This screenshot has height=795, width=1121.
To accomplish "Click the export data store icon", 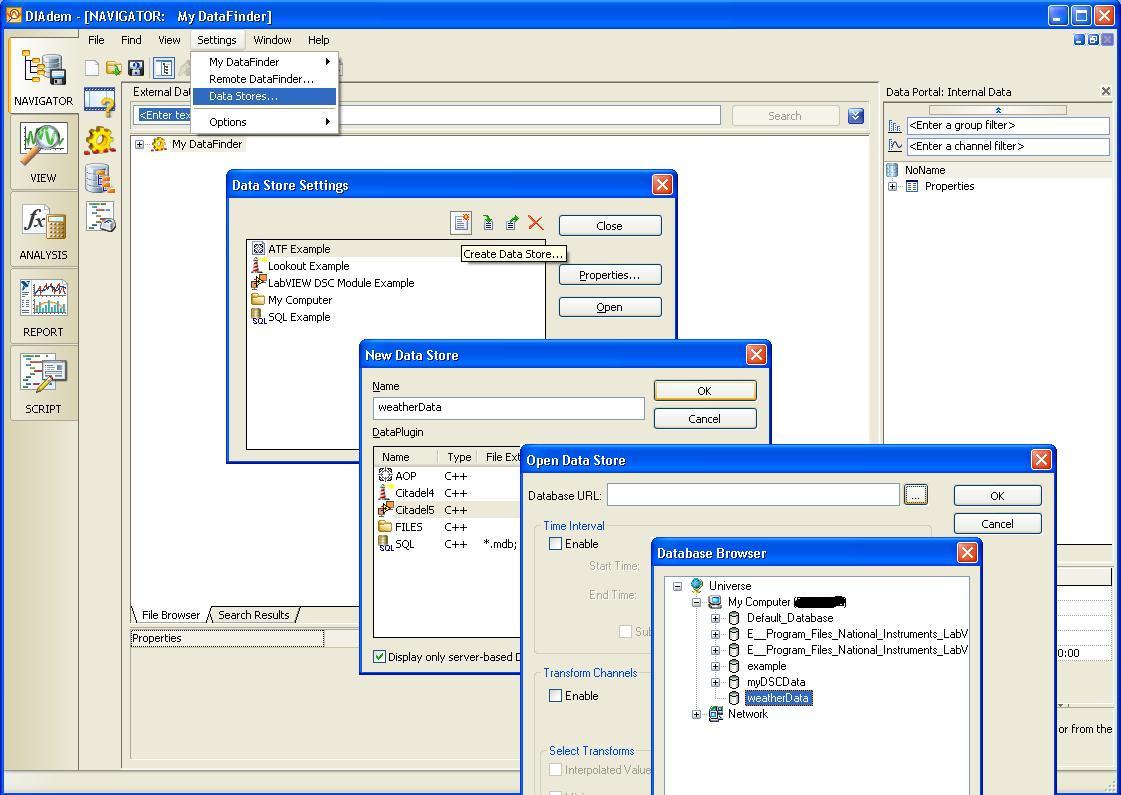I will [512, 223].
